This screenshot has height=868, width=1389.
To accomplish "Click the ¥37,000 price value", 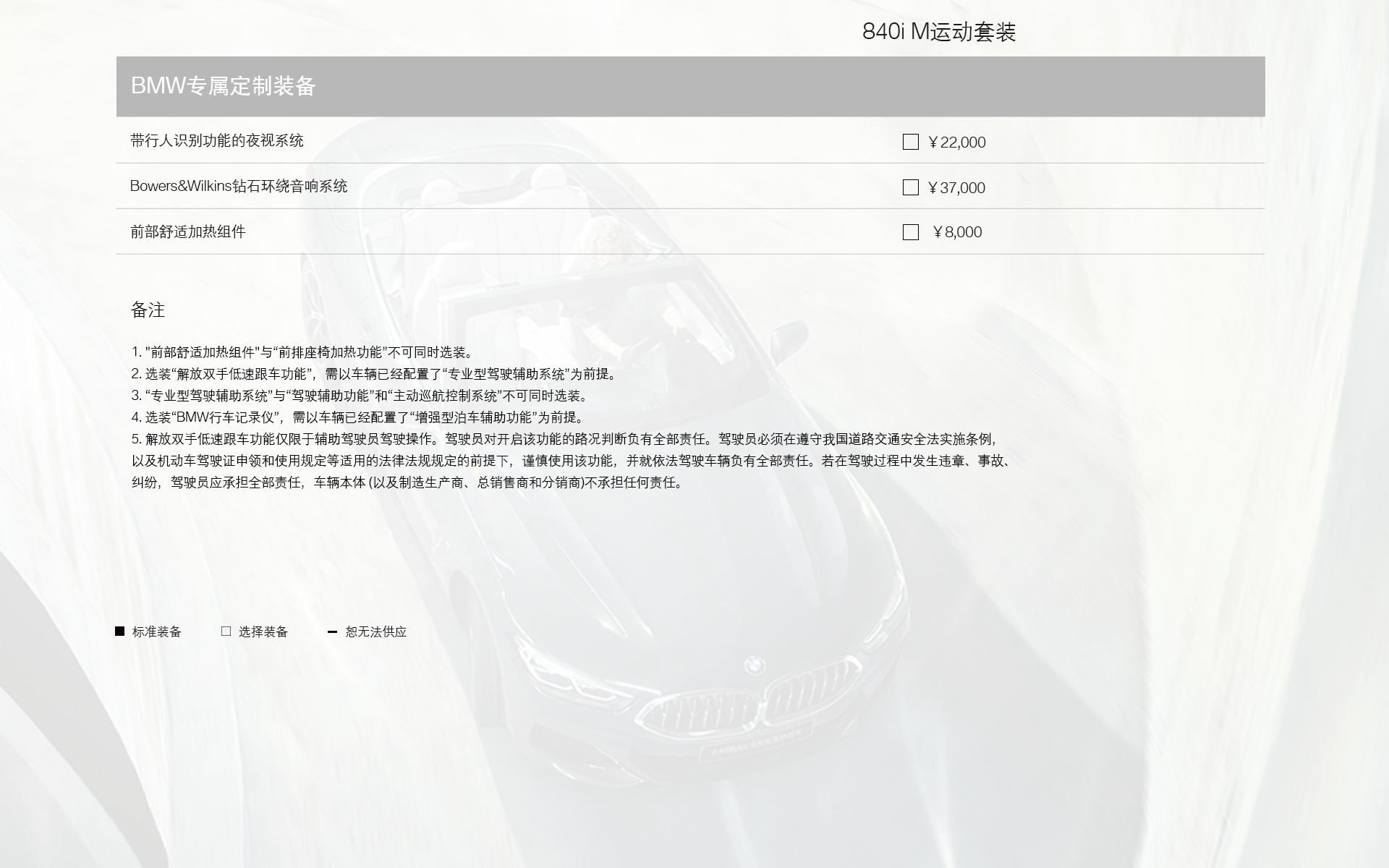I will point(956,188).
